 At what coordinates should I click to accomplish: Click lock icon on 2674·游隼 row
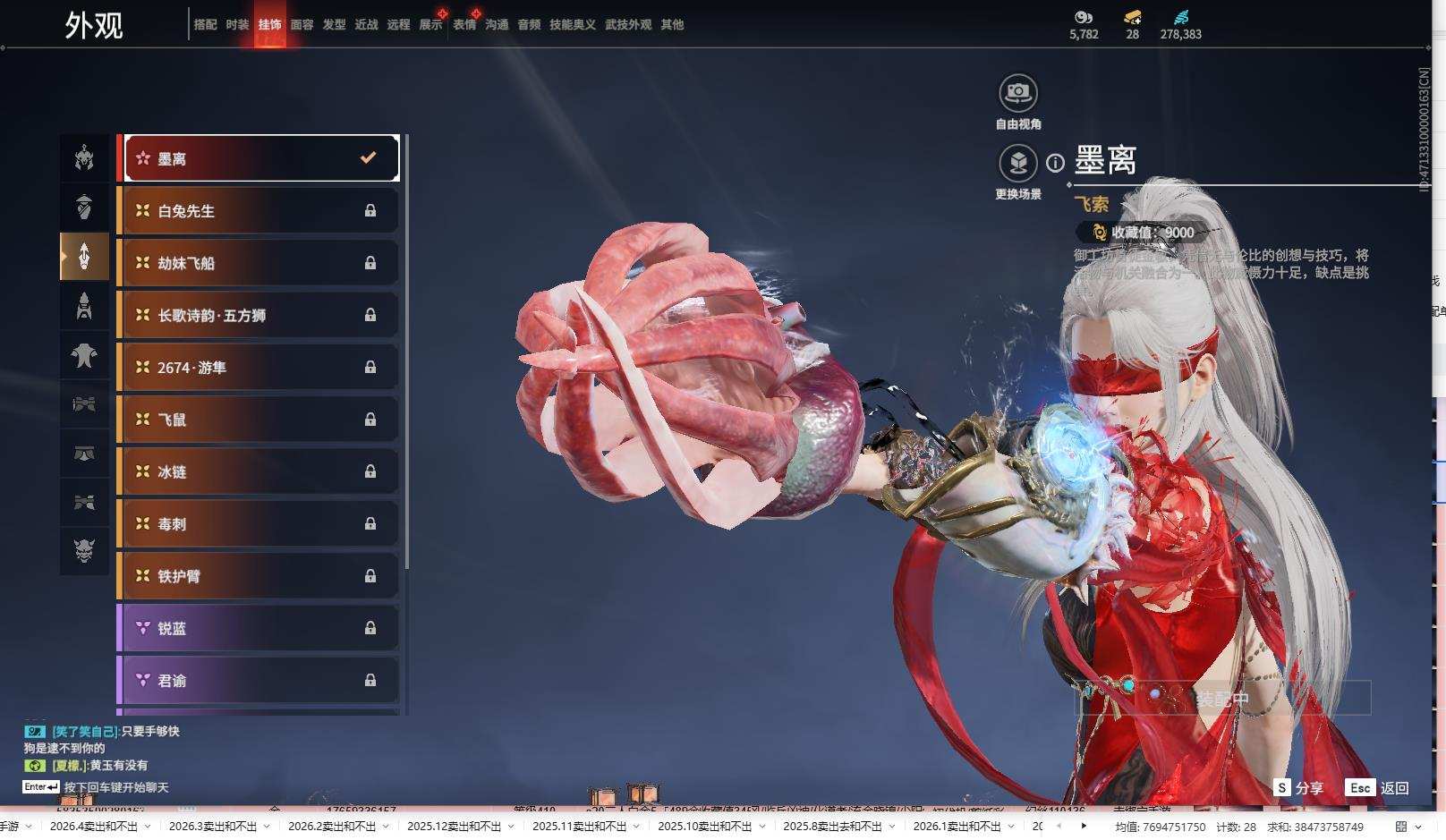[x=370, y=368]
